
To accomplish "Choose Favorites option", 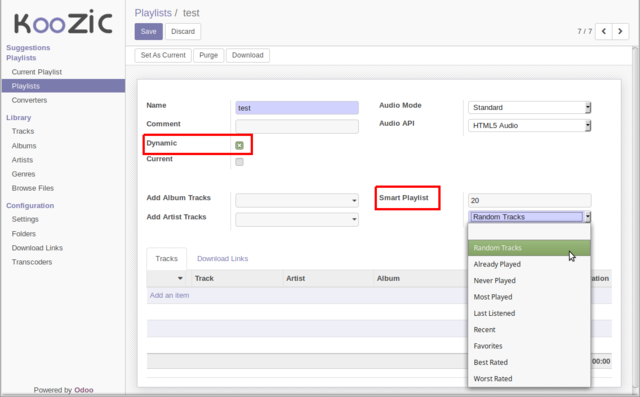I will 529,346.
